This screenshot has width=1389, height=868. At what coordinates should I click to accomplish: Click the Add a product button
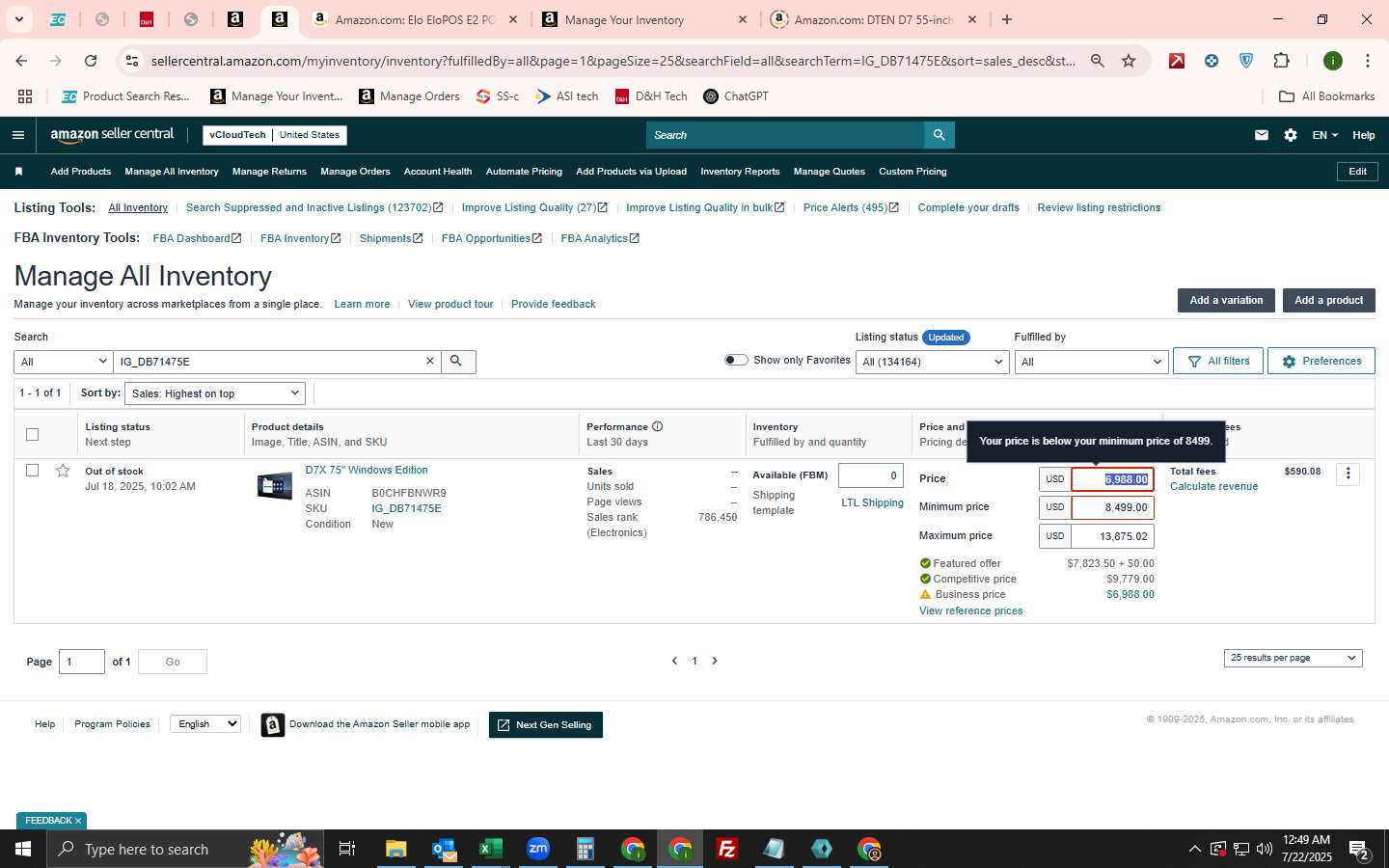tap(1328, 301)
